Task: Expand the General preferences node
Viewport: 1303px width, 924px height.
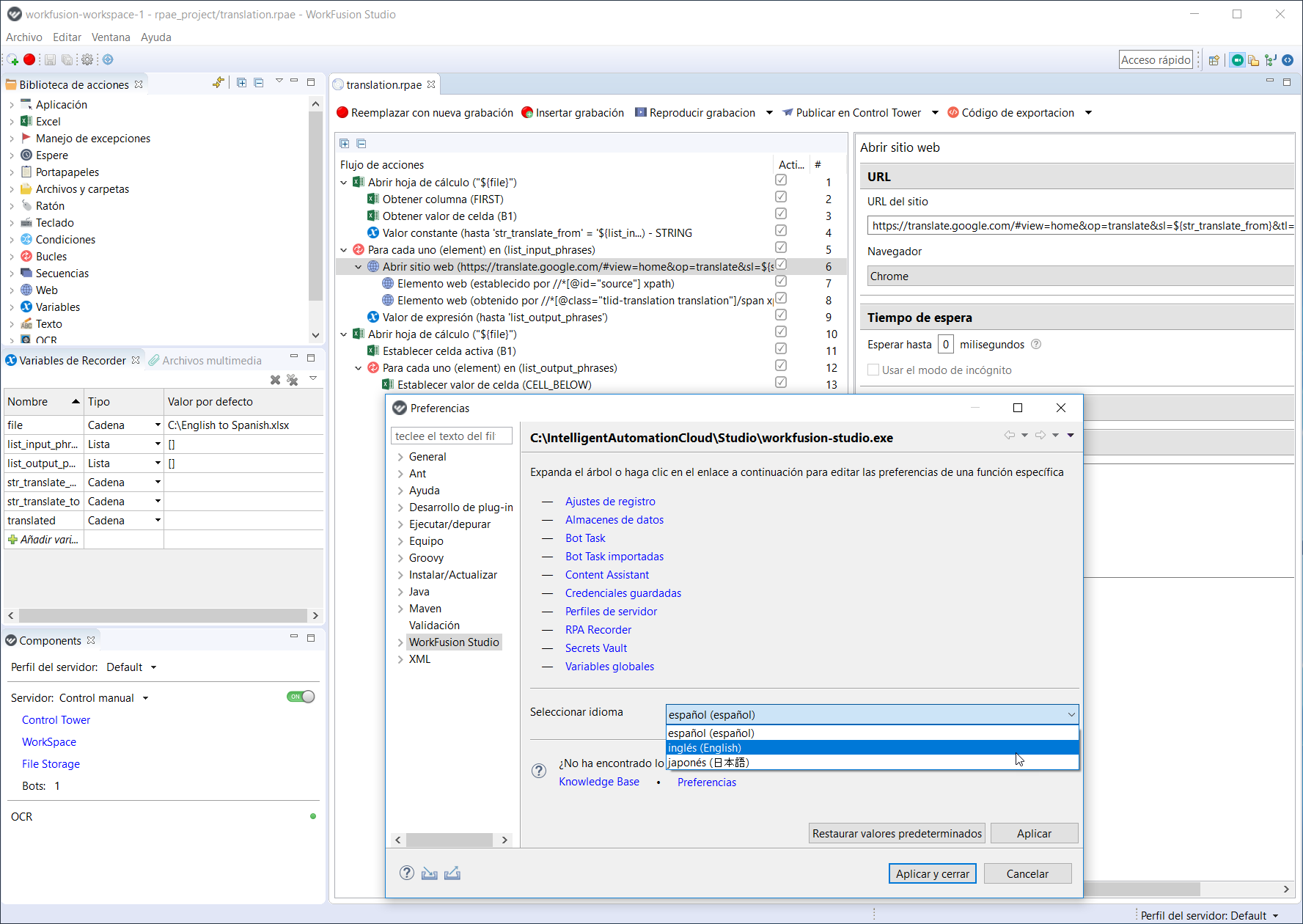Action: point(400,457)
